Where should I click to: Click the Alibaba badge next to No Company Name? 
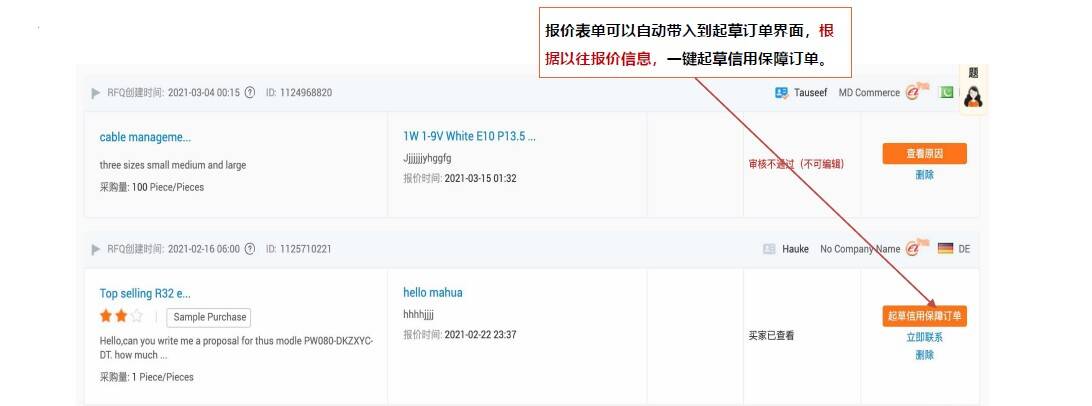[x=917, y=247]
